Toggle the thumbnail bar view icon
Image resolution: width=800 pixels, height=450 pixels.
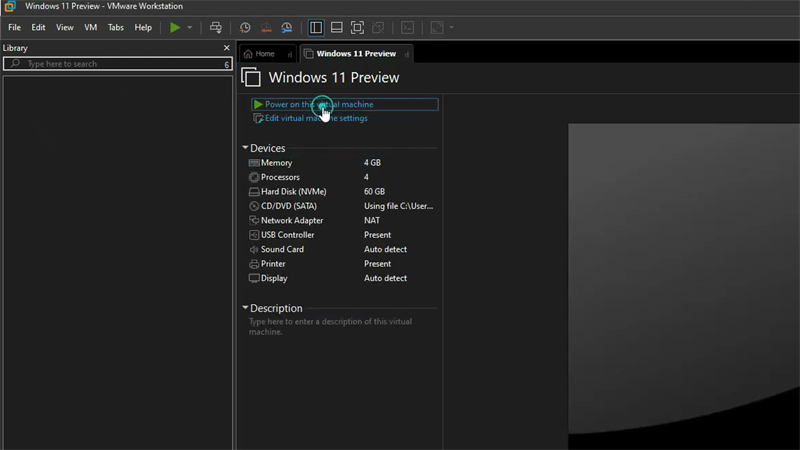point(336,28)
